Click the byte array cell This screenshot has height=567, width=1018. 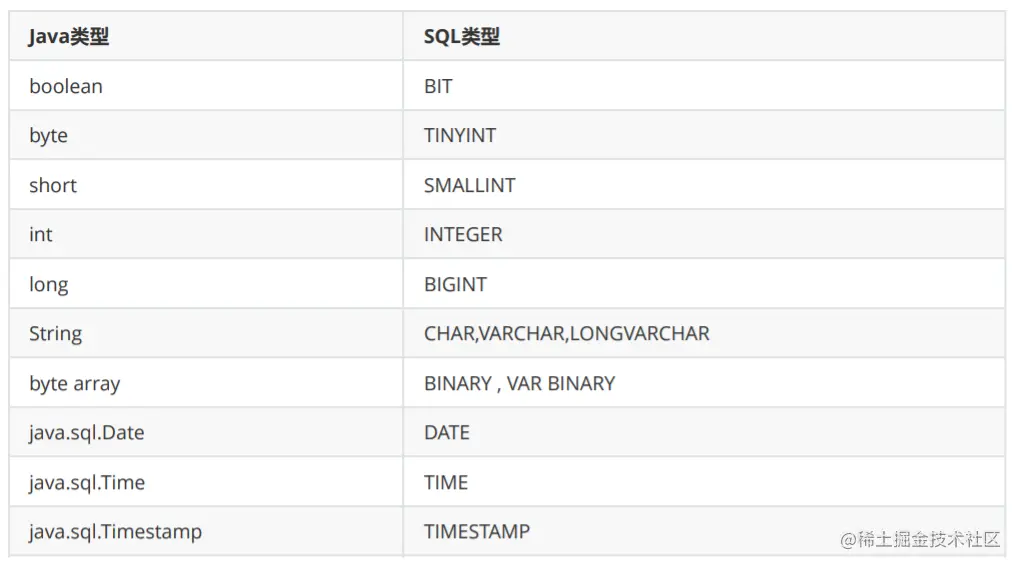(x=75, y=383)
